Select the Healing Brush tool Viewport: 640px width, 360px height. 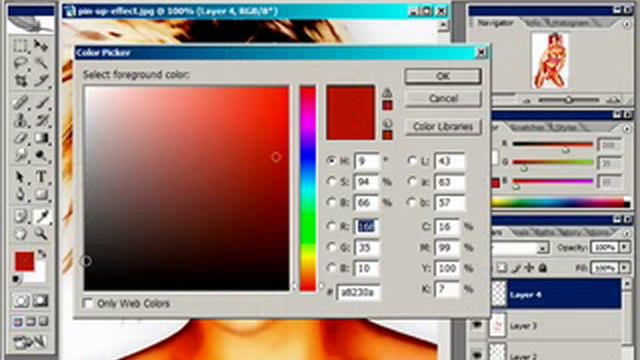pos(20,102)
